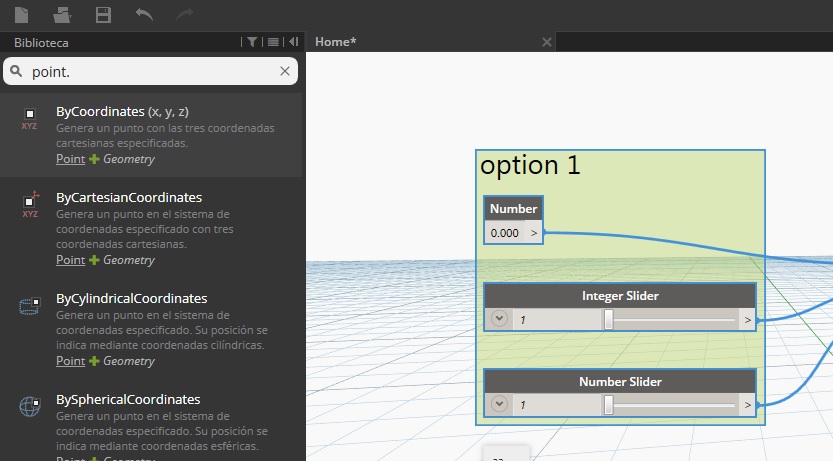
Task: Create a new file from the toolbar
Action: tap(22, 14)
